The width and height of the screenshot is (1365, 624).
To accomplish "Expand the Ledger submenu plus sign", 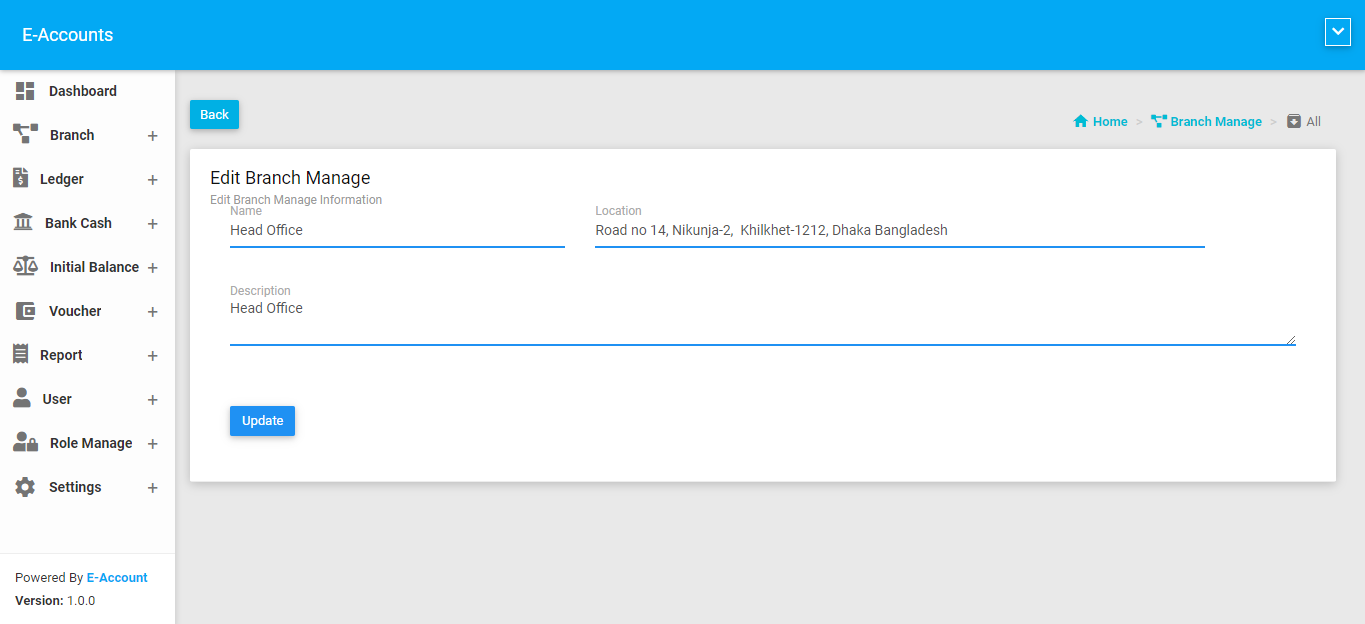I will pyautogui.click(x=153, y=180).
